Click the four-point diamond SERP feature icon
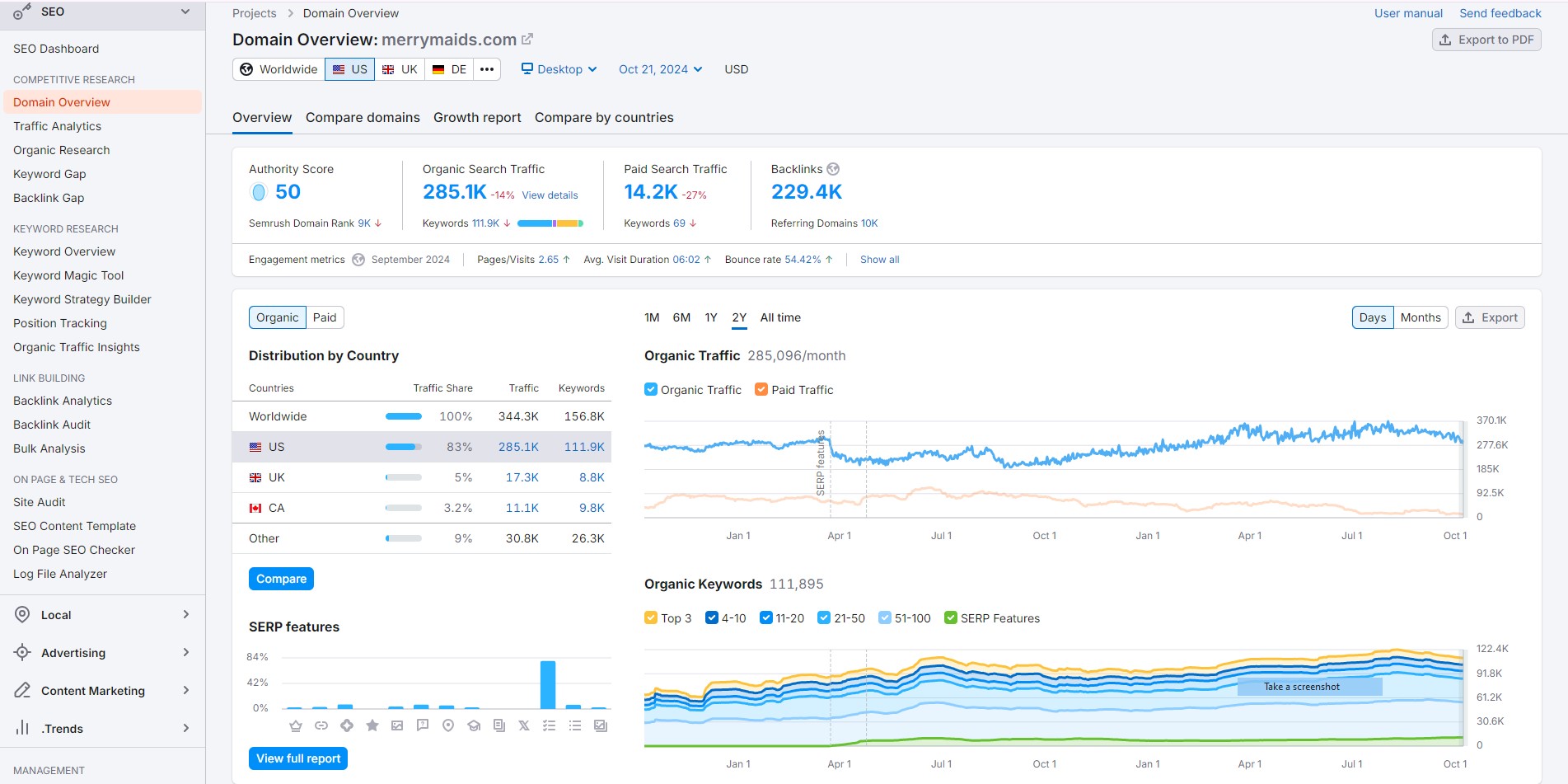1568x784 pixels. [347, 725]
